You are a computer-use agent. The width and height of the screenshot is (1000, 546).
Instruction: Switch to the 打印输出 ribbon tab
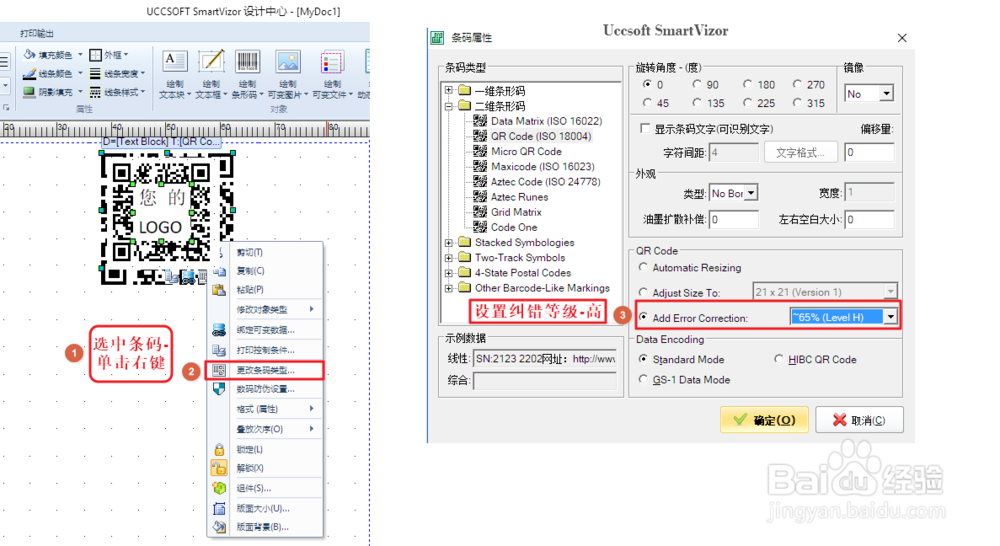[37, 33]
